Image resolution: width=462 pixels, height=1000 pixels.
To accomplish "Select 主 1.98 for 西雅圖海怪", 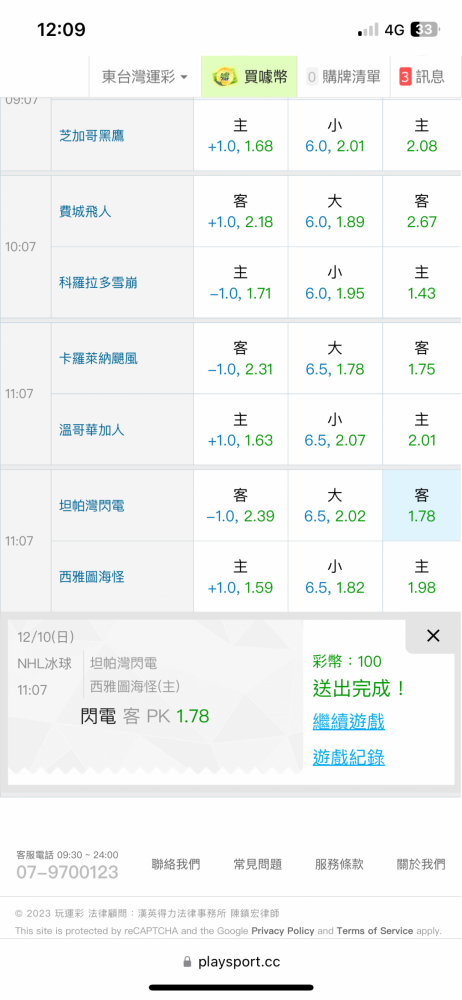I will [422, 577].
